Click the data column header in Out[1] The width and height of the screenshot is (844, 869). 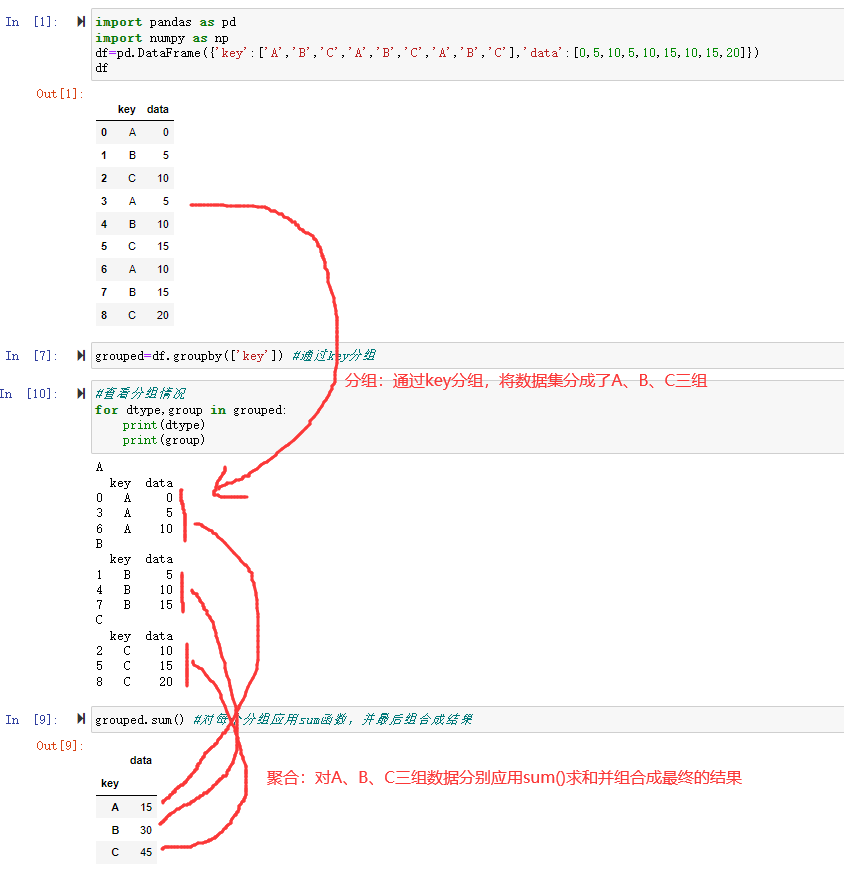click(157, 109)
